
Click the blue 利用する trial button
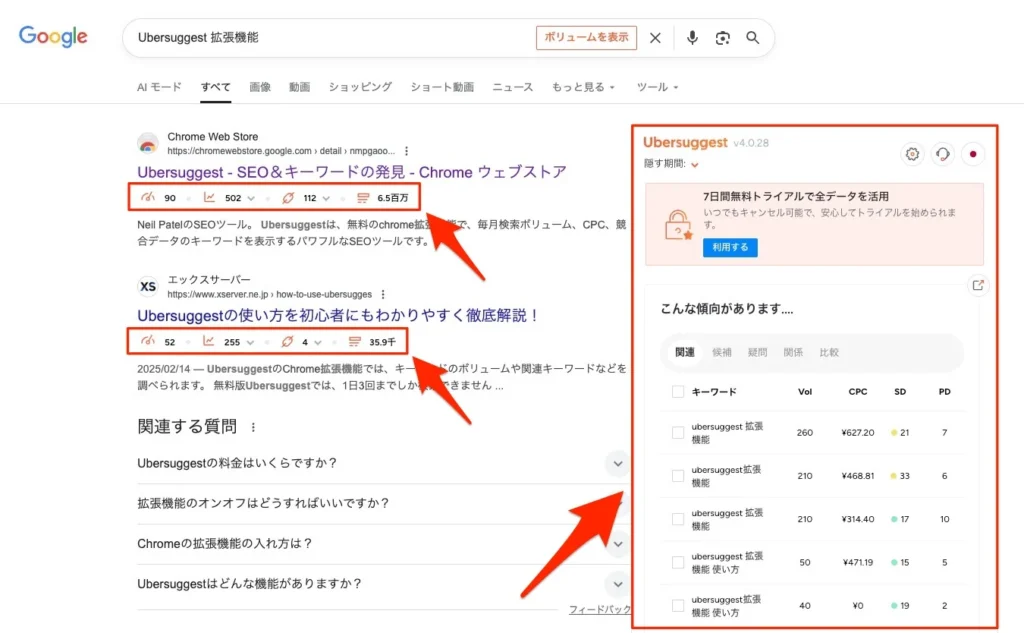pyautogui.click(x=730, y=247)
